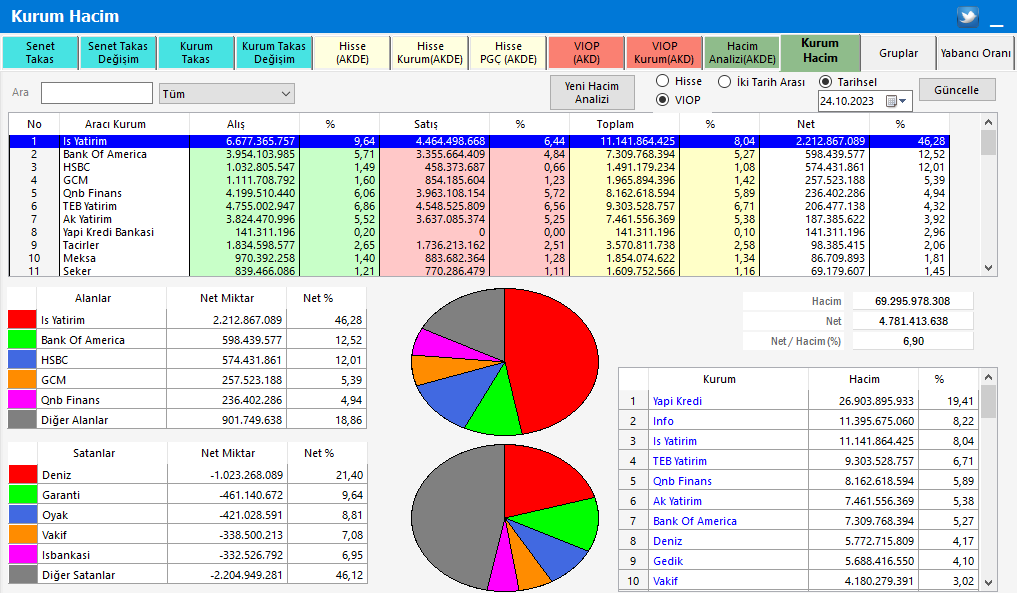Open Is Yatirim link in Kurum list
The image size is (1017, 593).
point(675,441)
